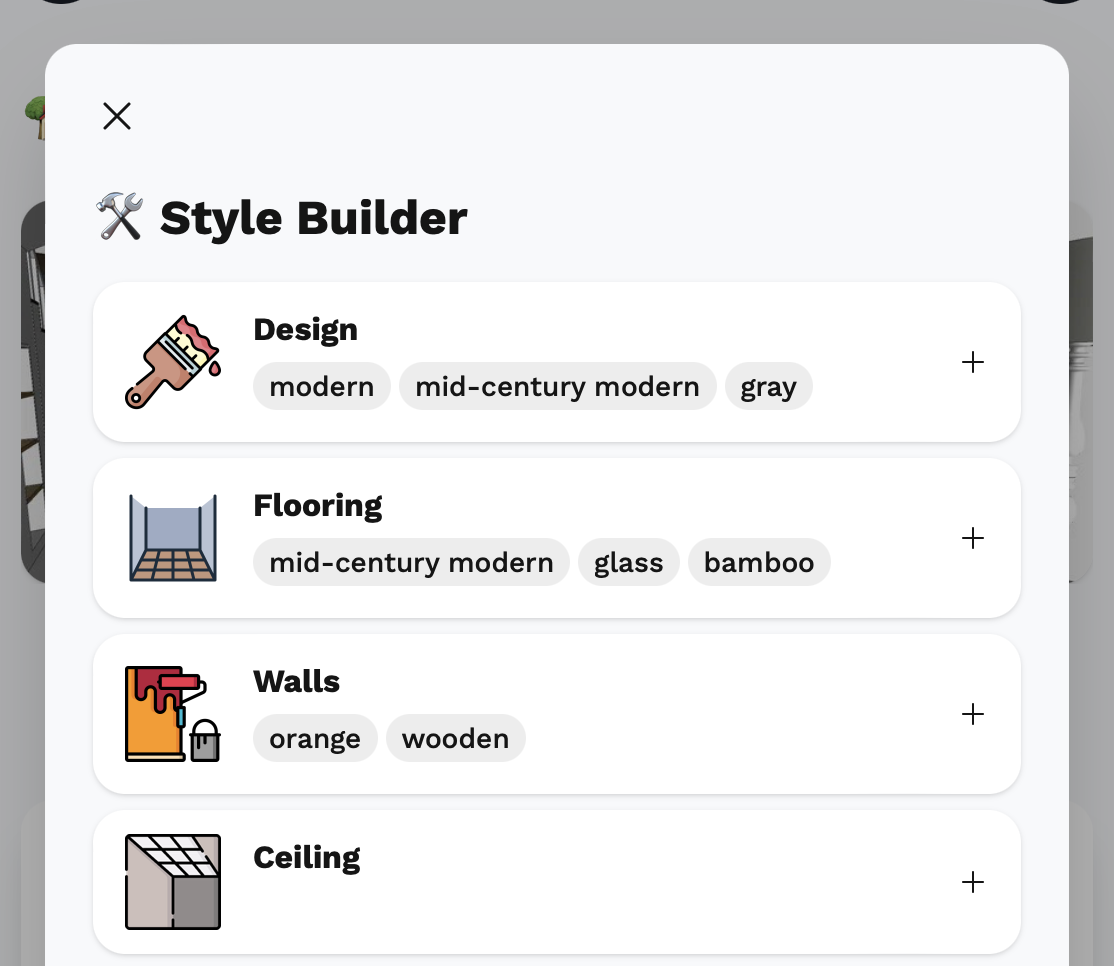Expand Walls options with plus
This screenshot has height=966, width=1114.
click(972, 714)
